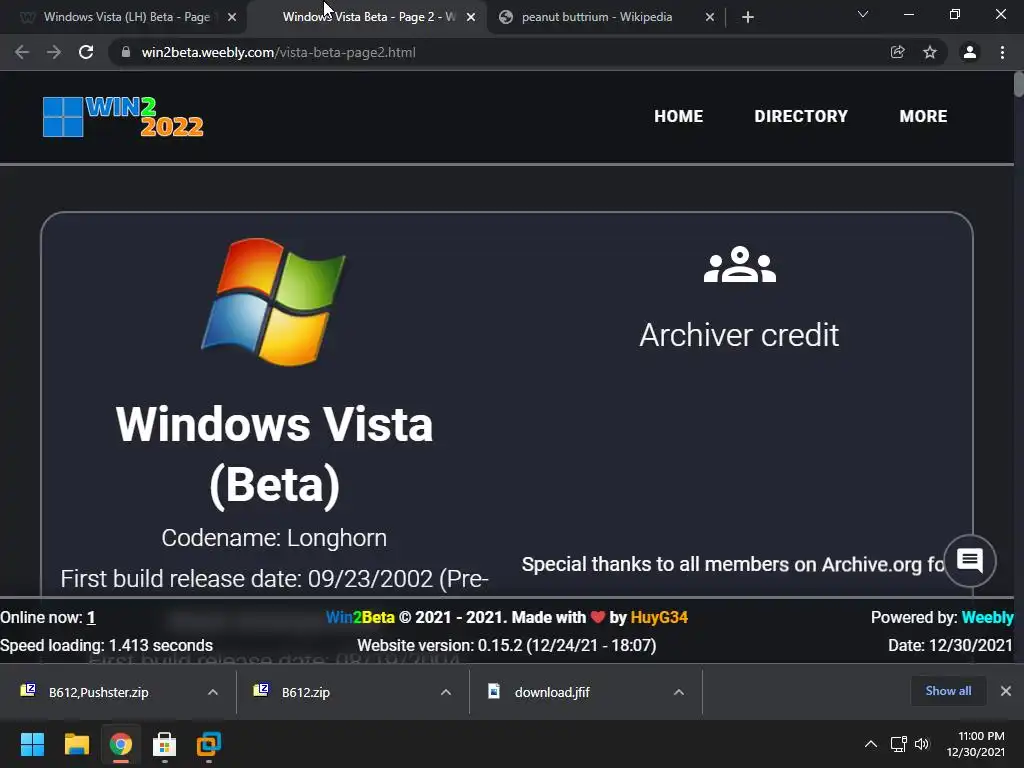Open the B612,Pushster.zip download
The height and width of the screenshot is (768, 1024).
(x=98, y=692)
